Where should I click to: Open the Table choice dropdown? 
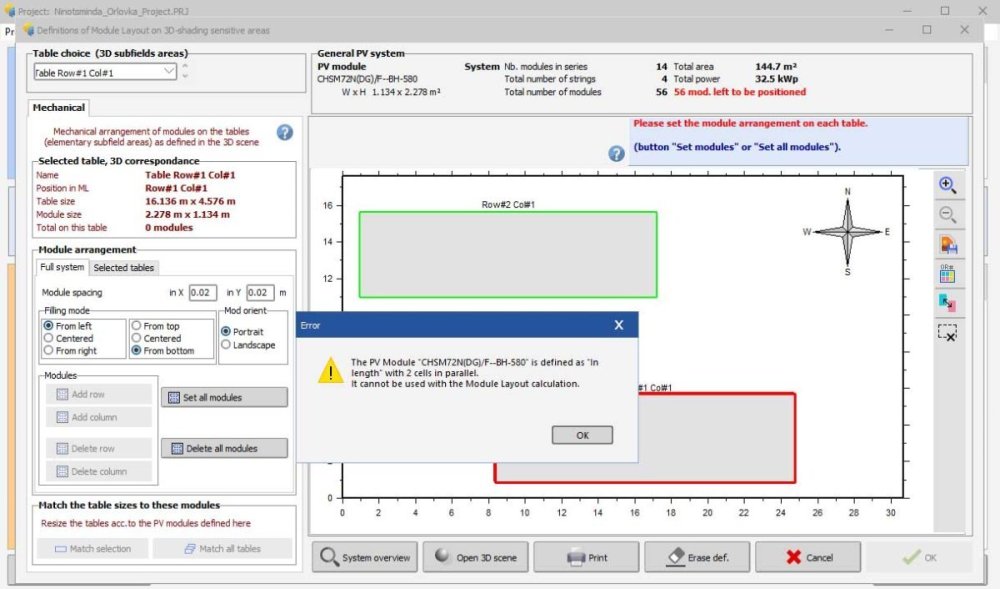pos(168,72)
